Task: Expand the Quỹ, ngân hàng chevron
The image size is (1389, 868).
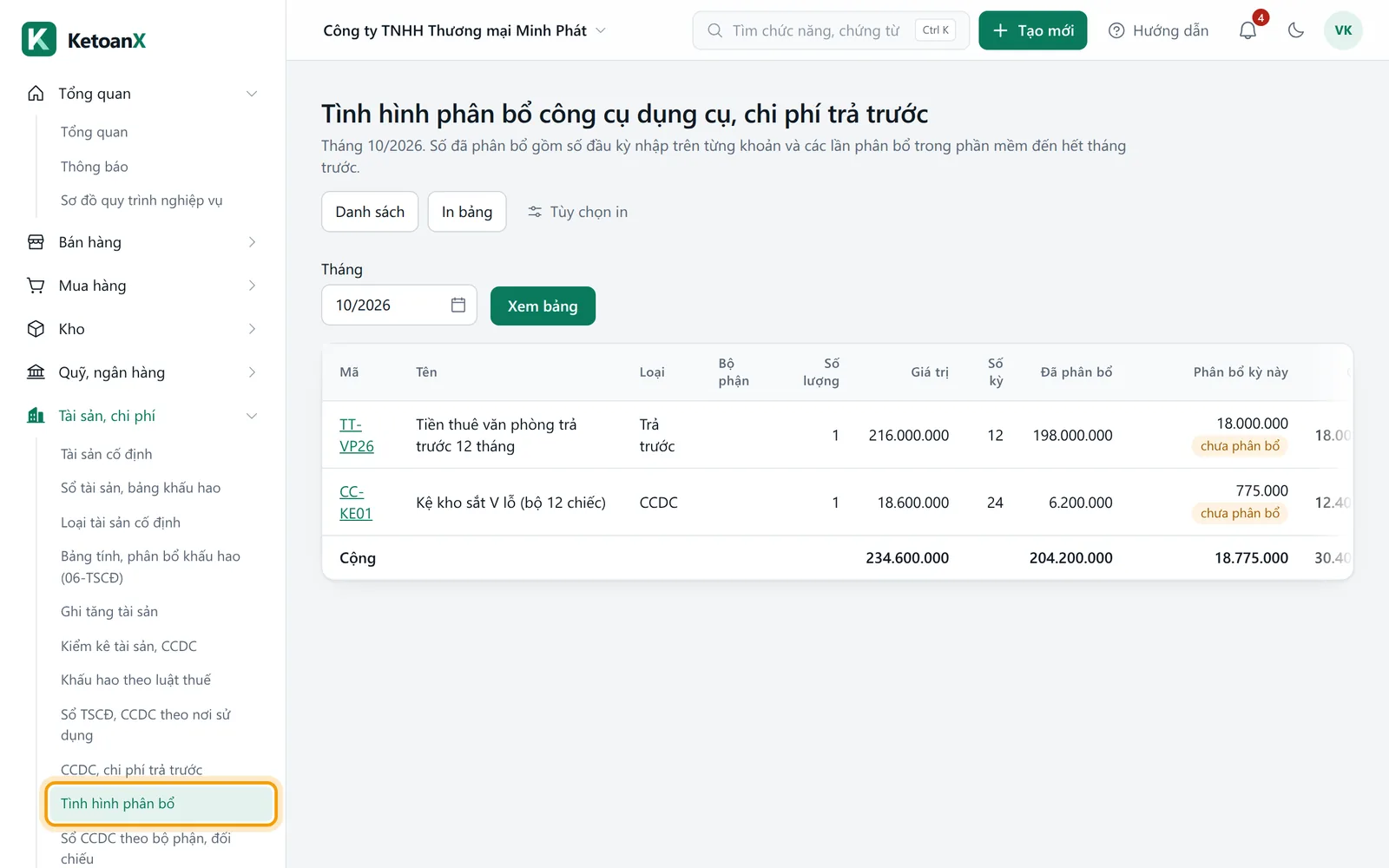Action: (x=252, y=372)
